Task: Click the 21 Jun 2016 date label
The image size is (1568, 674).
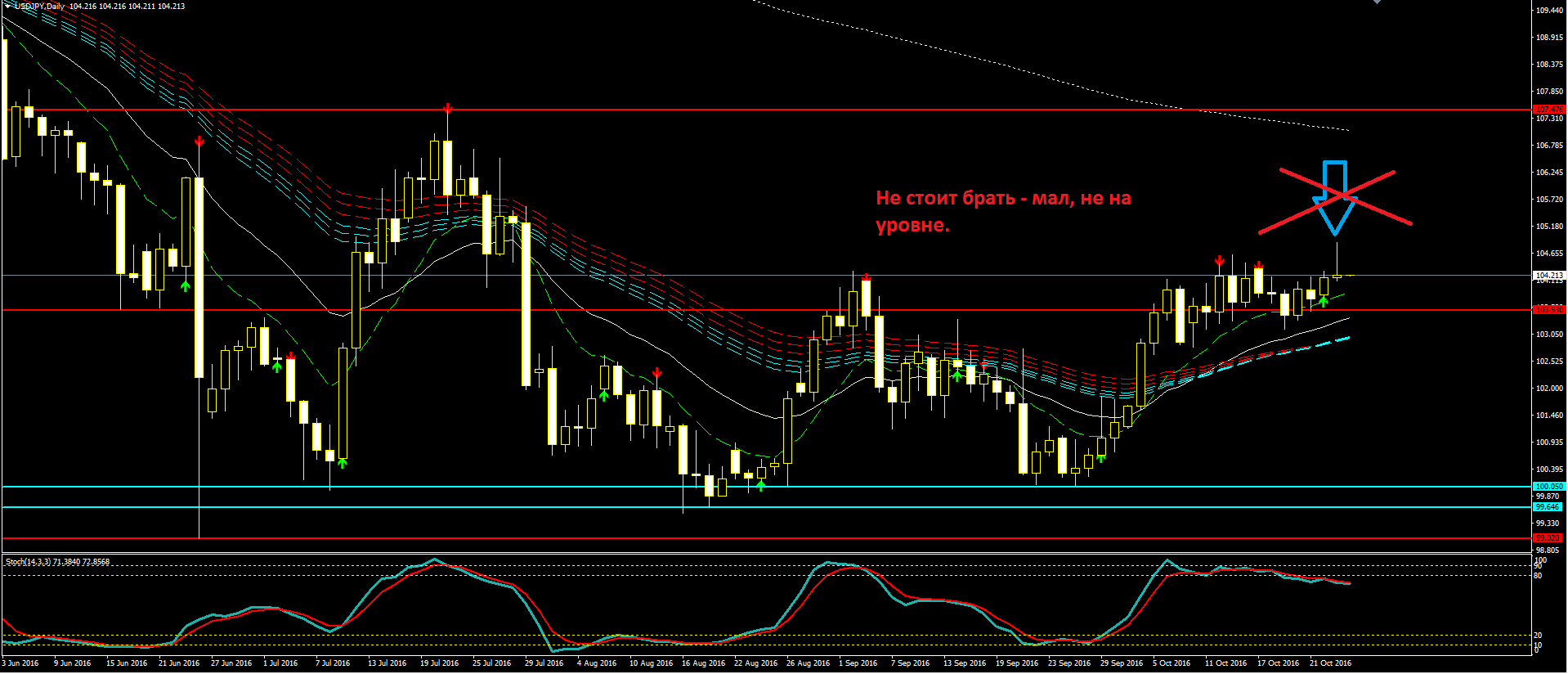Action: tap(179, 663)
